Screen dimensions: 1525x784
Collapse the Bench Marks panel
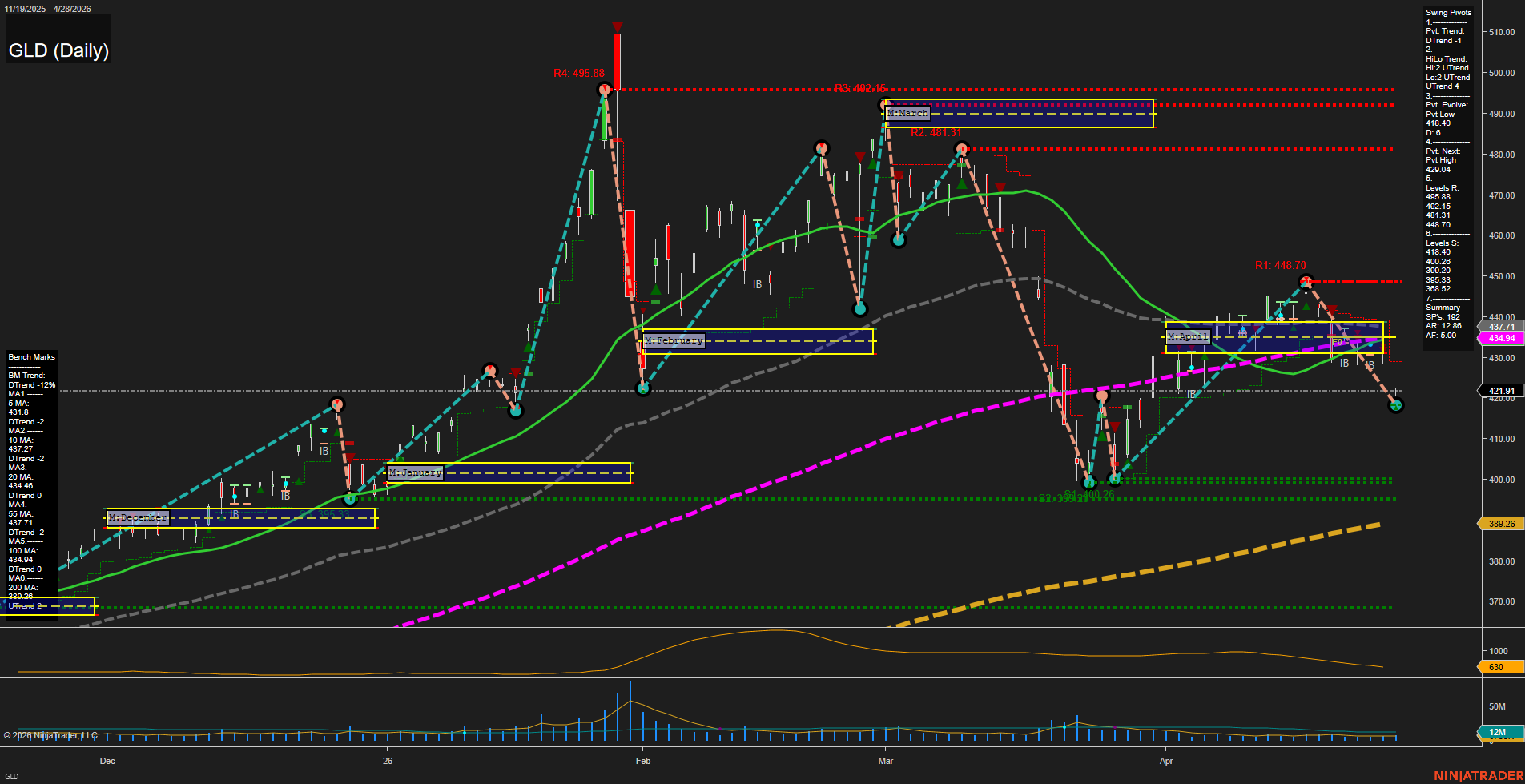pos(32,356)
